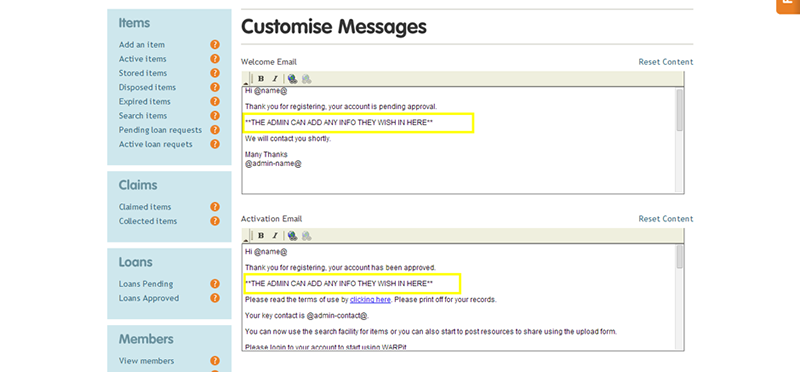This screenshot has height=372, width=800.
Task: Go to Add an item
Action: 142,45
